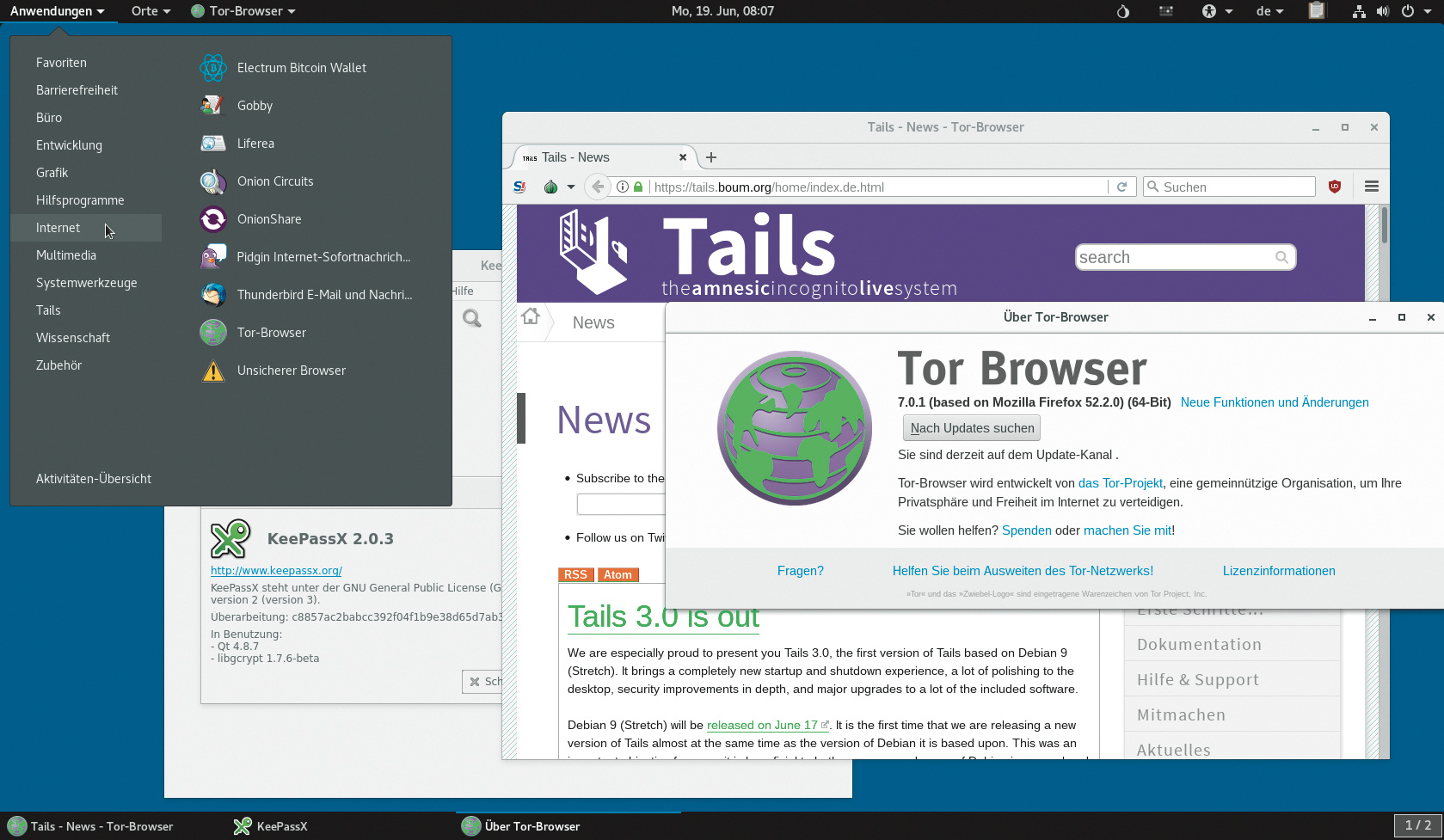Screen dimensions: 1444x840
Task: Select the Barrierefreiheit category
Action: point(77,90)
